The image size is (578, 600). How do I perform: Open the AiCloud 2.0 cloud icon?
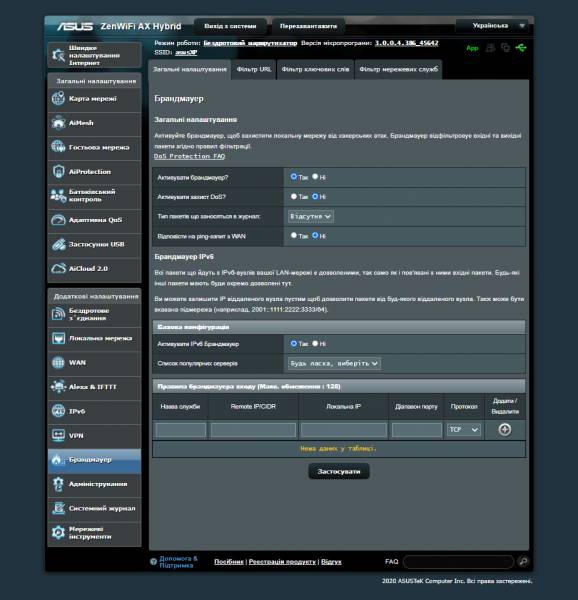point(58,269)
